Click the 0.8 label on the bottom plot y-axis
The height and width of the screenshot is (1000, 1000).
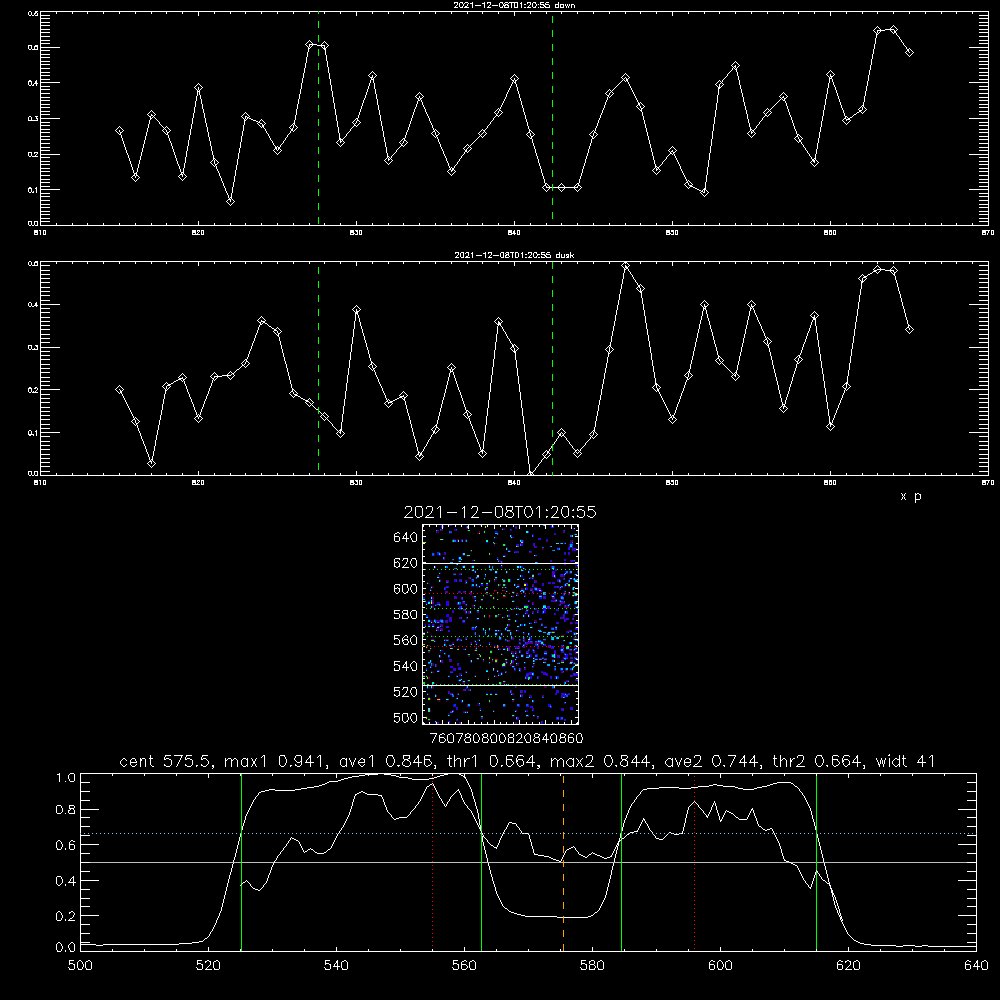66,810
